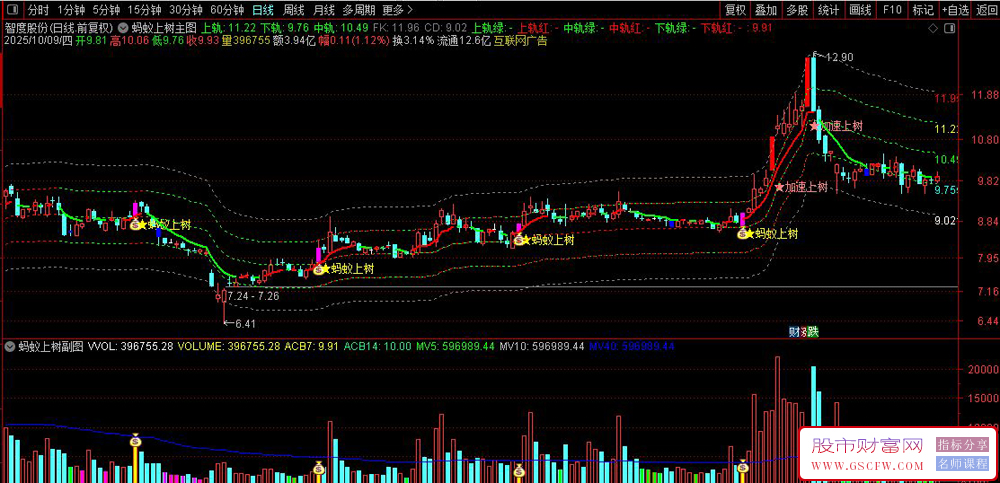Image resolution: width=1000 pixels, height=483 pixels.
Task: Add the stock via +自选
Action: pos(955,10)
